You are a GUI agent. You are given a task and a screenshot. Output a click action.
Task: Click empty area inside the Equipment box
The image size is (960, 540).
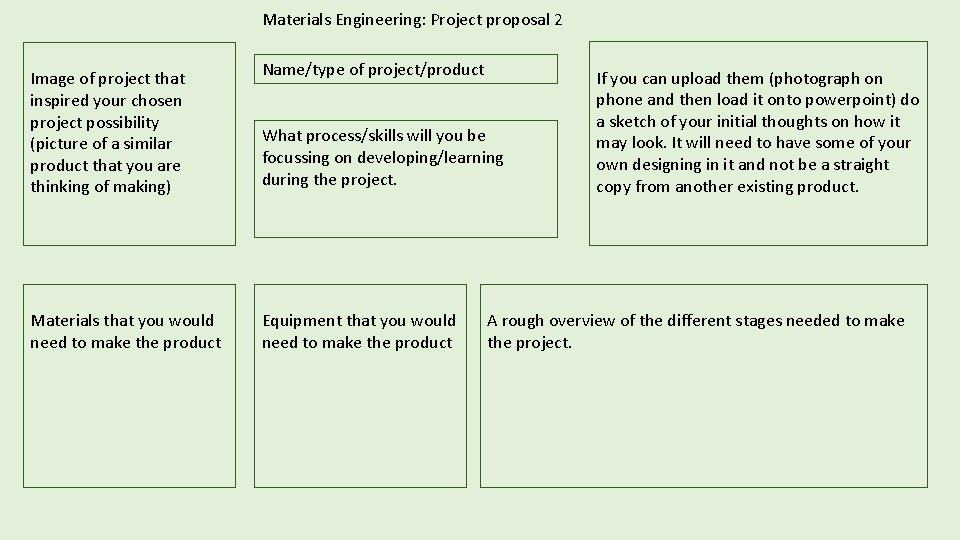tap(360, 419)
